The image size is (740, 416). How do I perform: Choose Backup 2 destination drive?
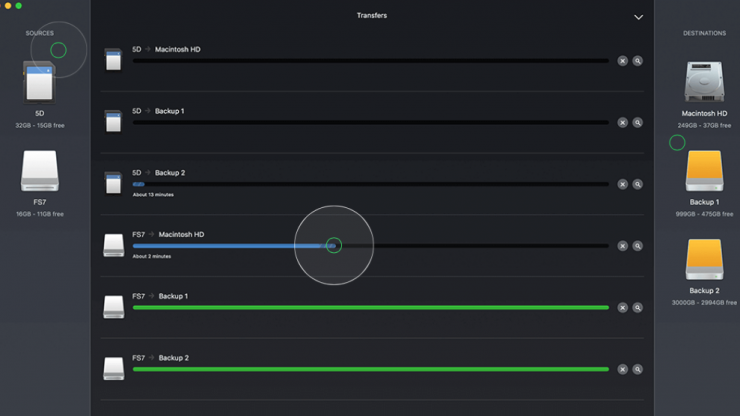tap(704, 260)
